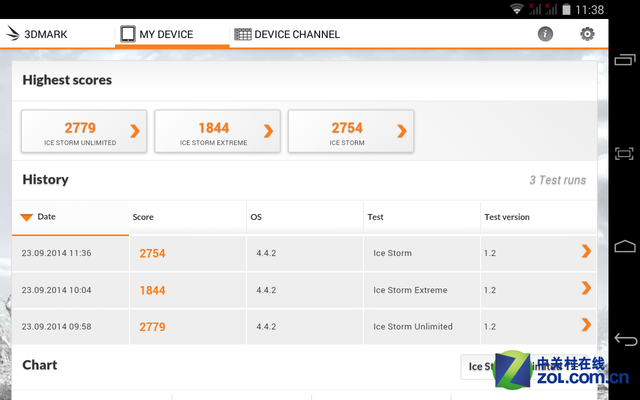Click the OS column header
Image resolution: width=640 pixels, height=400 pixels.
305,217
